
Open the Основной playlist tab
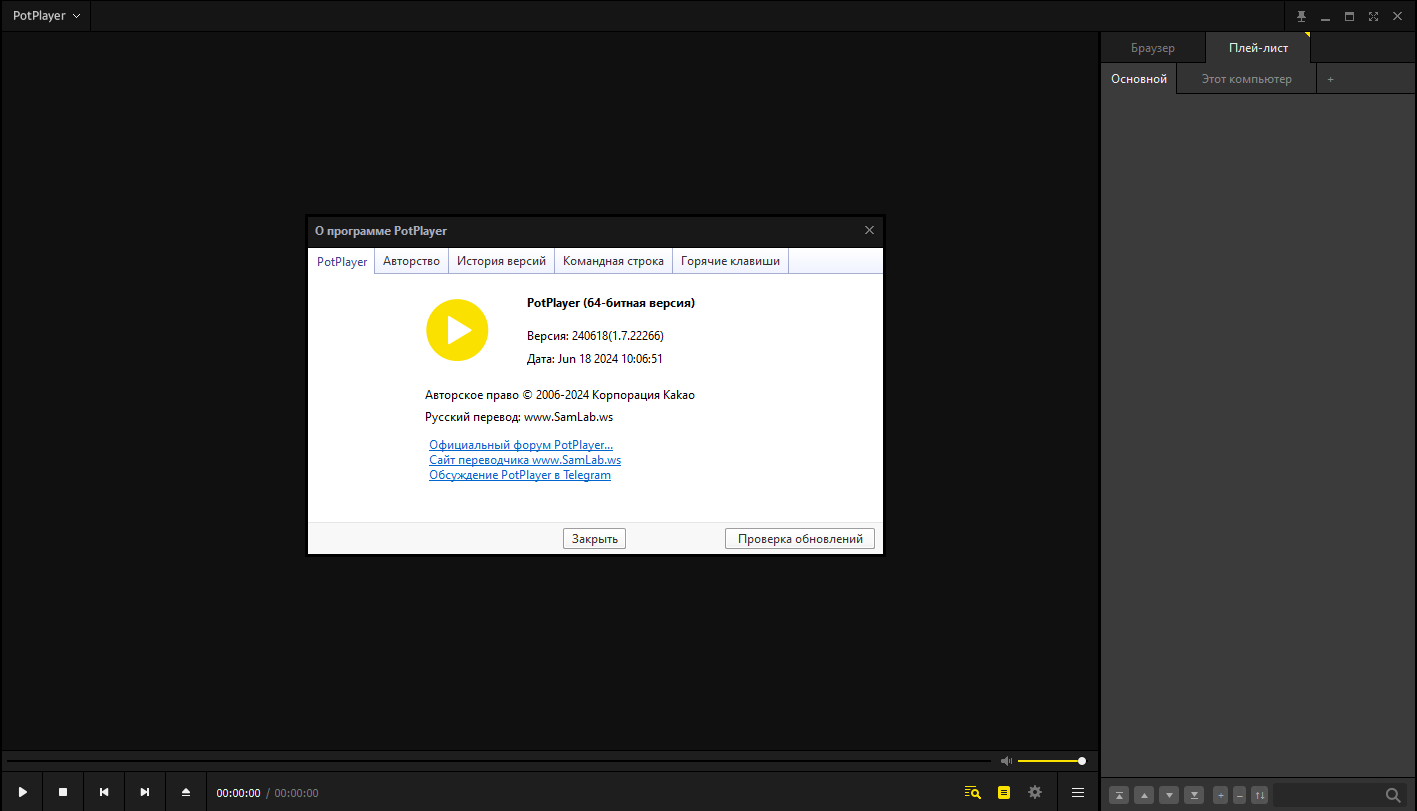[1139, 79]
